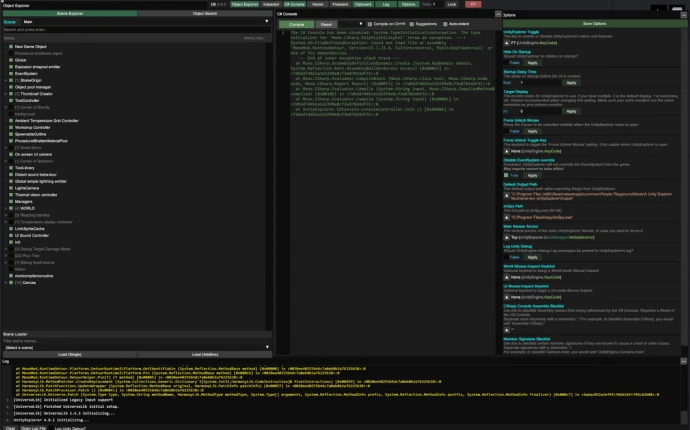Screen dimensions: 690x430
Task: Toggle active checkbox for EventSystem object
Action: point(11,74)
